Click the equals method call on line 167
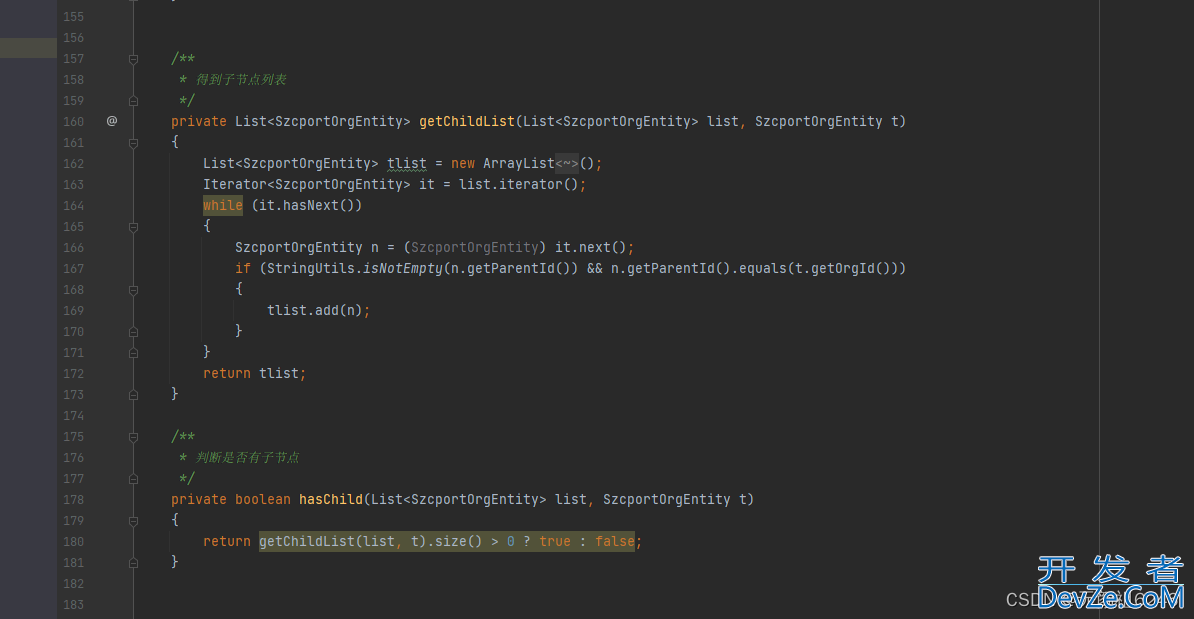Viewport: 1194px width, 619px height. (x=763, y=268)
